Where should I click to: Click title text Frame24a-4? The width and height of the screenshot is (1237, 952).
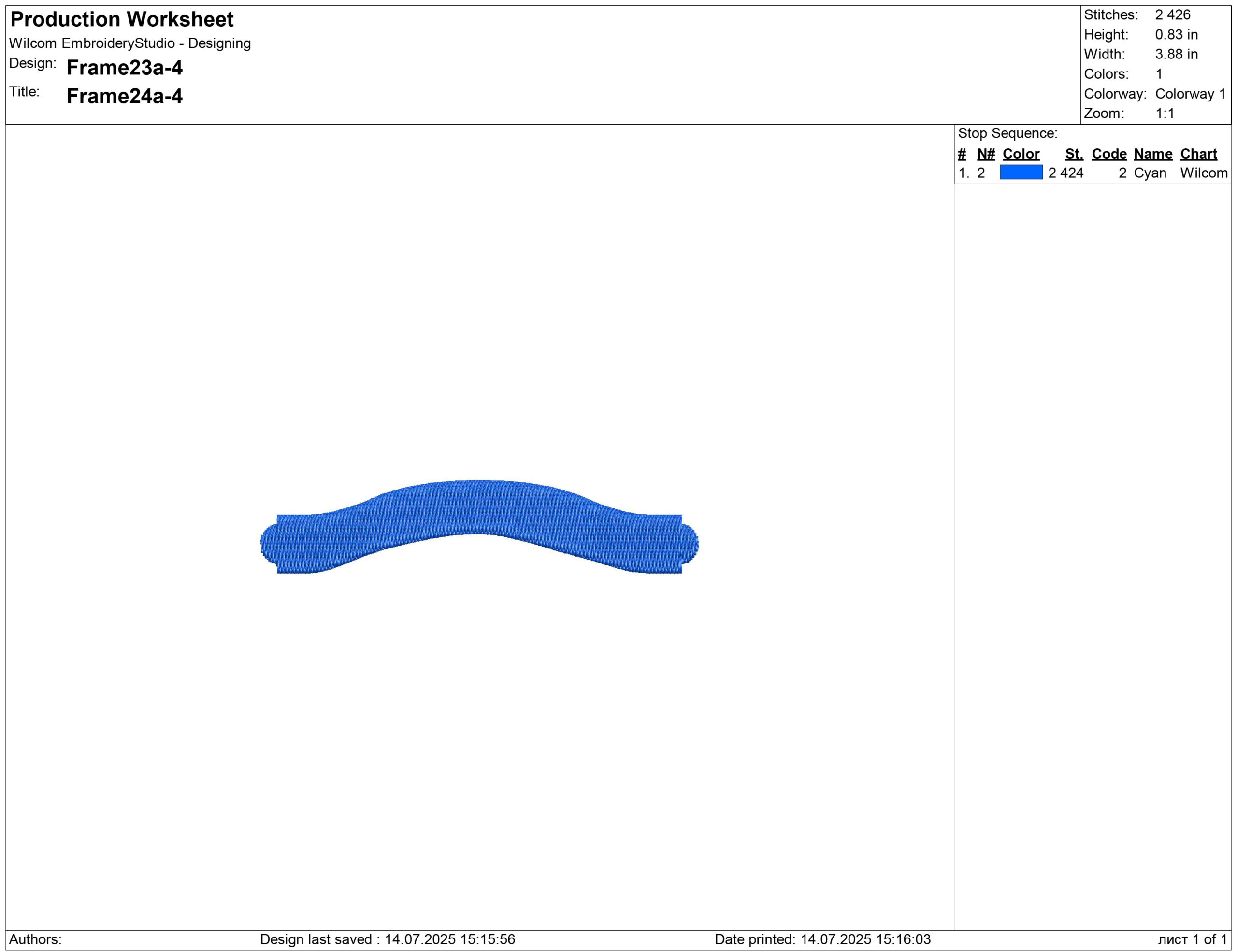125,96
